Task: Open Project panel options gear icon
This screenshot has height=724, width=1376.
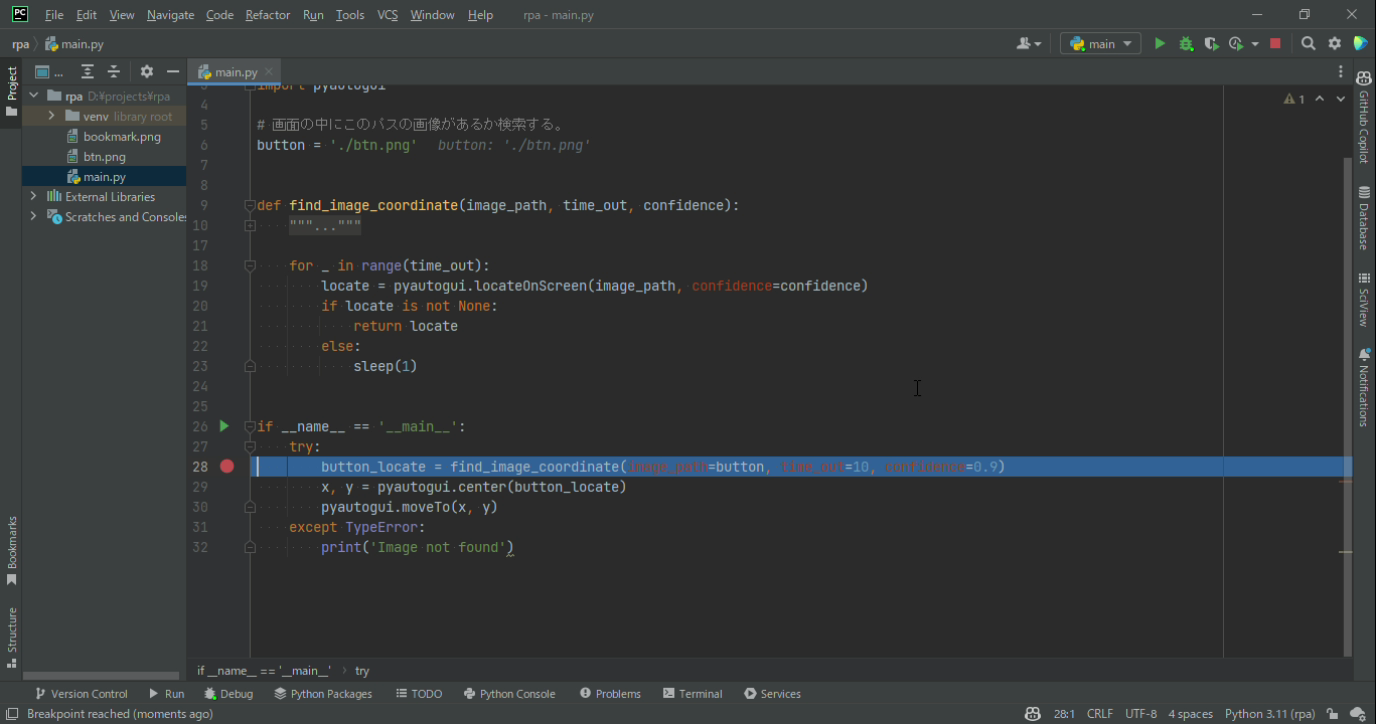Action: coord(147,72)
